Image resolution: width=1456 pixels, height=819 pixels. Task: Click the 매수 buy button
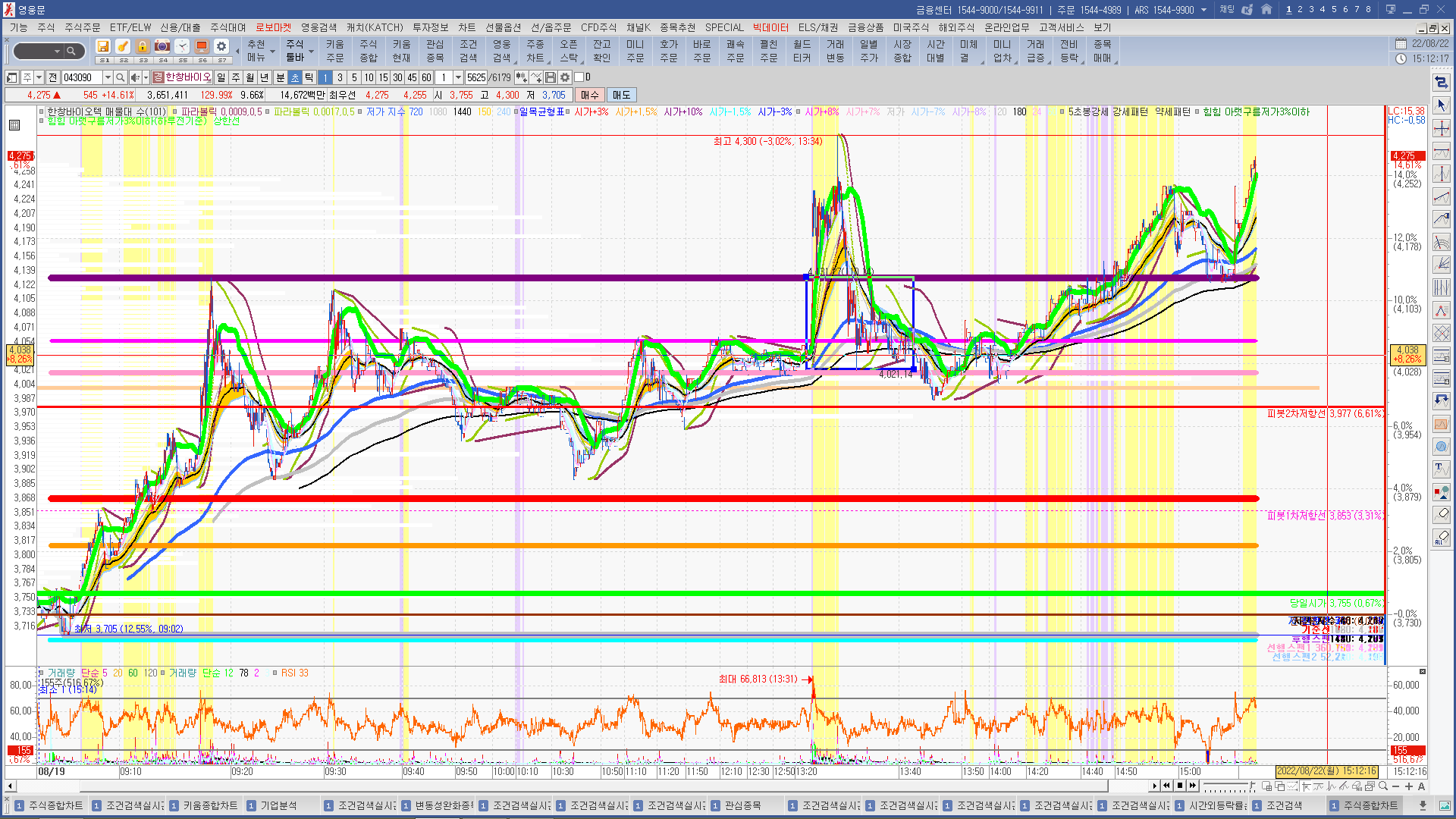(589, 95)
